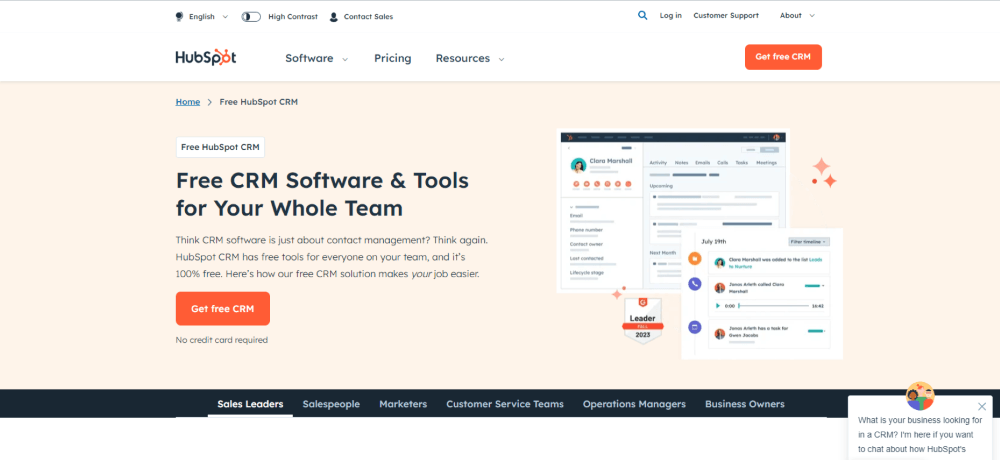Click Get free CRM in header

[x=783, y=57]
